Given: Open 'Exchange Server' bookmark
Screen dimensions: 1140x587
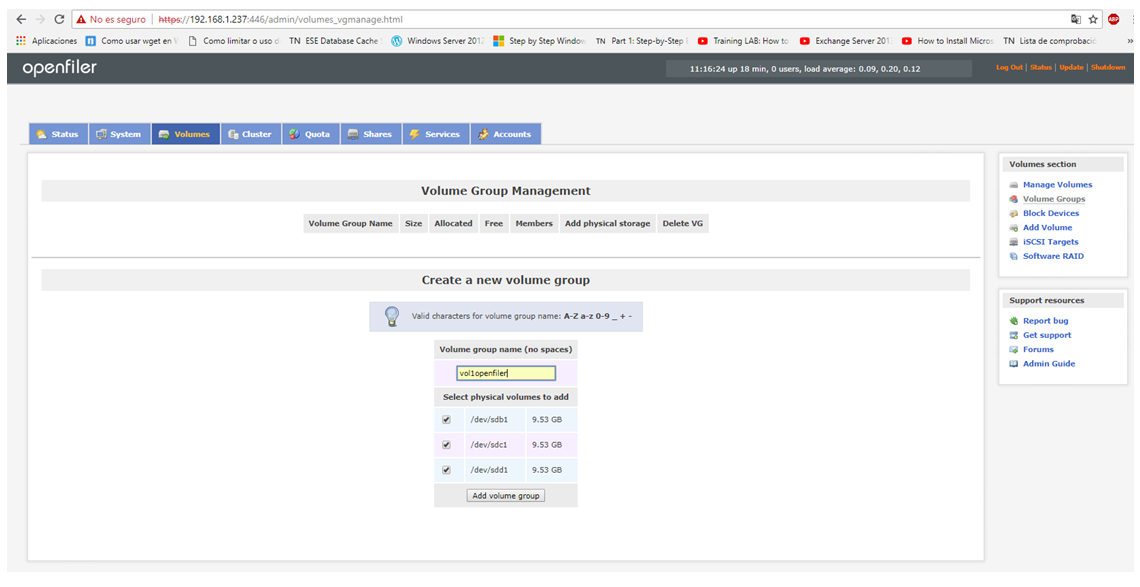Looking at the screenshot, I should (x=846, y=41).
